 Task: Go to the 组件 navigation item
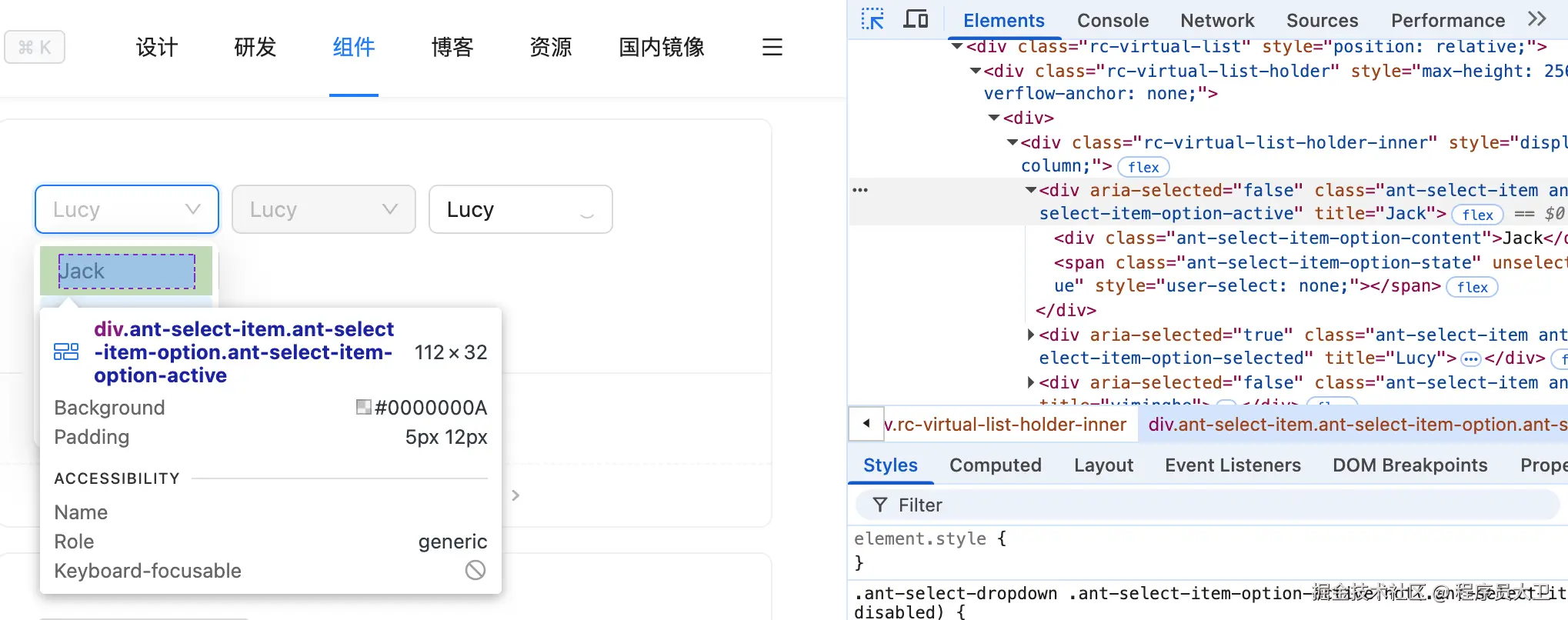354,48
